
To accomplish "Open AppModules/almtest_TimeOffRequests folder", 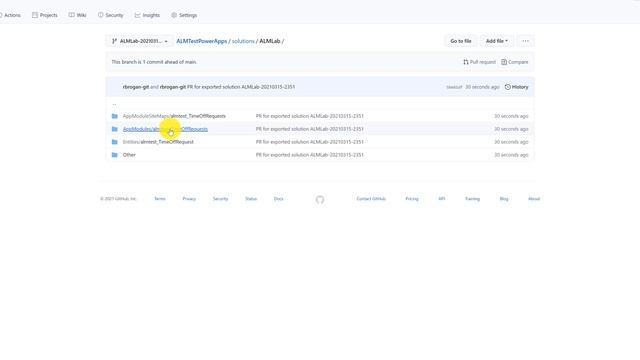I will coord(165,129).
